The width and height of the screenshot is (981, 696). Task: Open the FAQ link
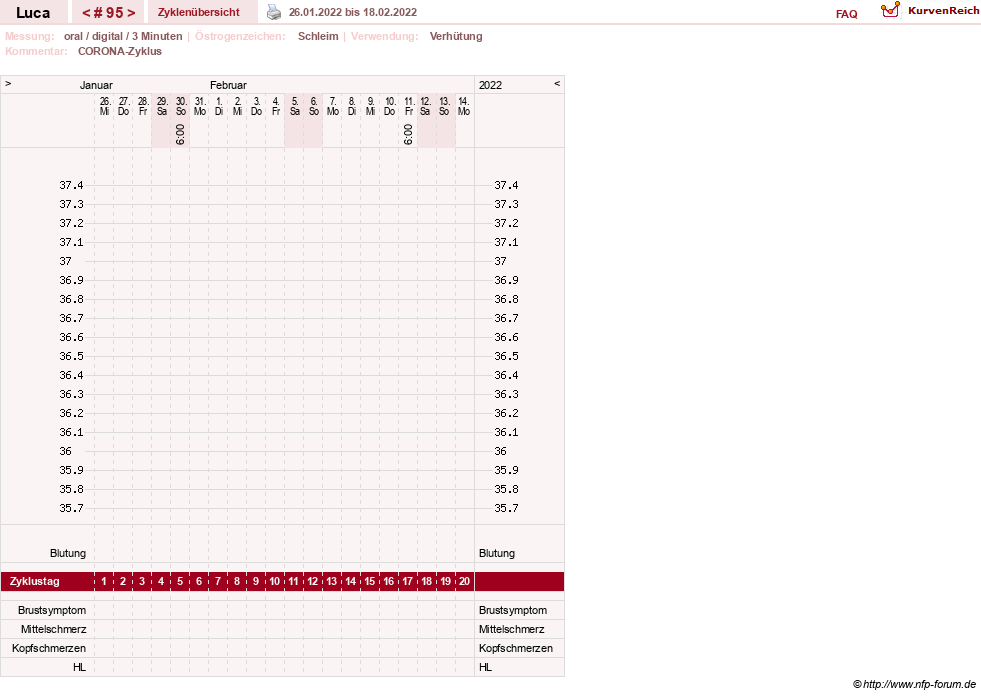coord(846,14)
